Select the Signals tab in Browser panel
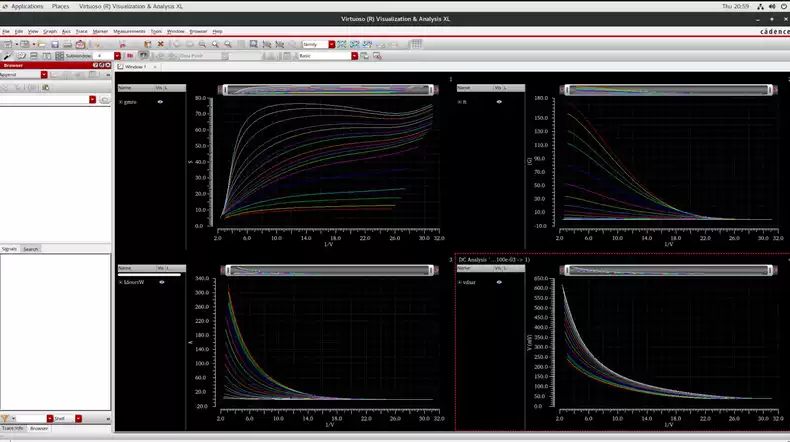790x442 pixels. tap(9, 249)
